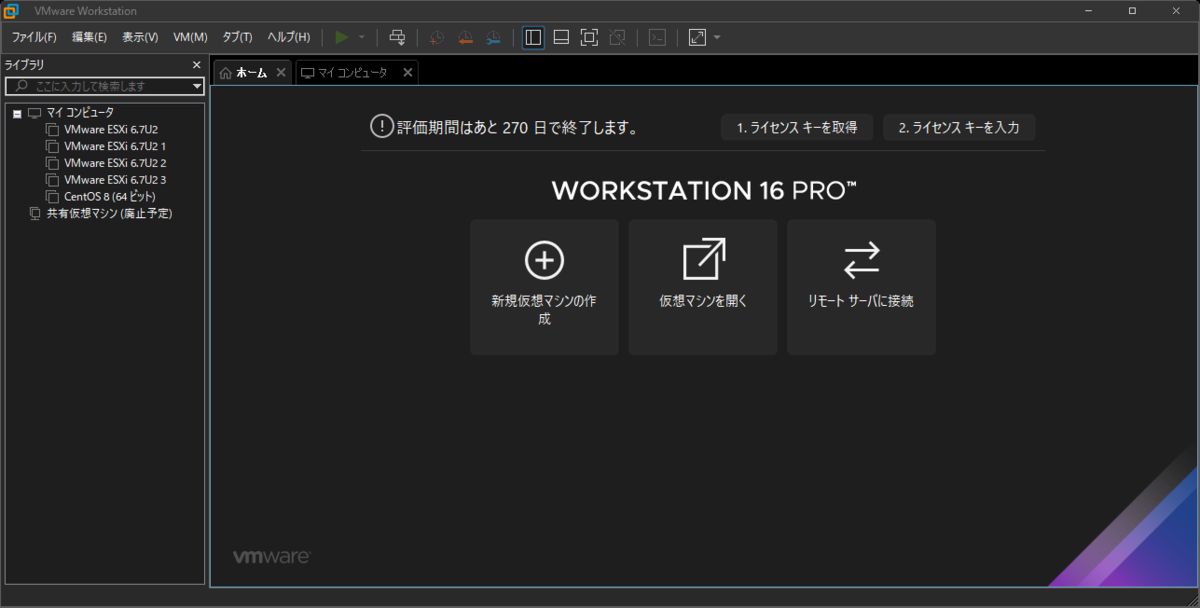
Task: Click the take snapshot toolbar icon
Action: [437, 37]
